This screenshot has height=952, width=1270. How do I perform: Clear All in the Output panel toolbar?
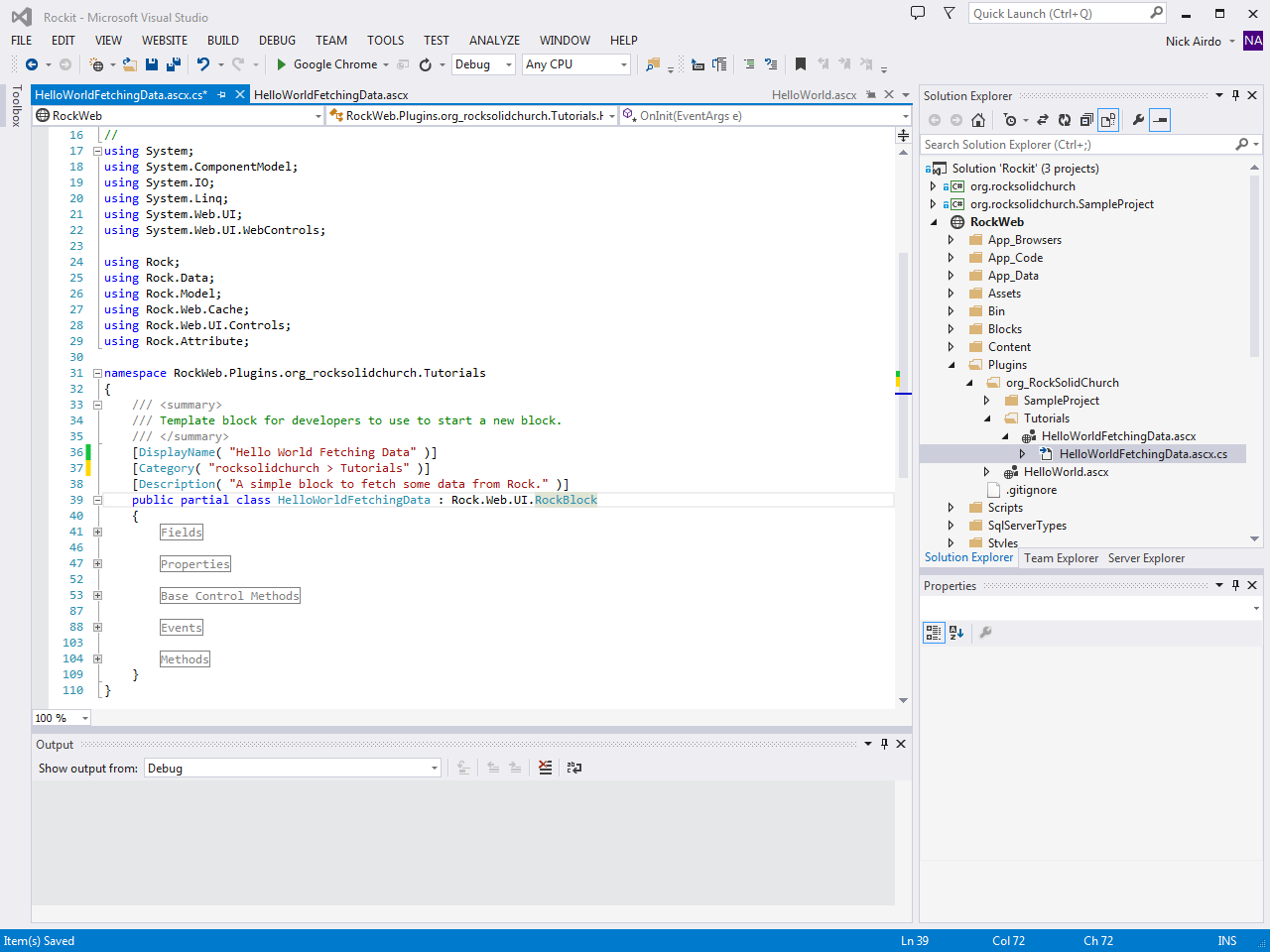pos(545,768)
